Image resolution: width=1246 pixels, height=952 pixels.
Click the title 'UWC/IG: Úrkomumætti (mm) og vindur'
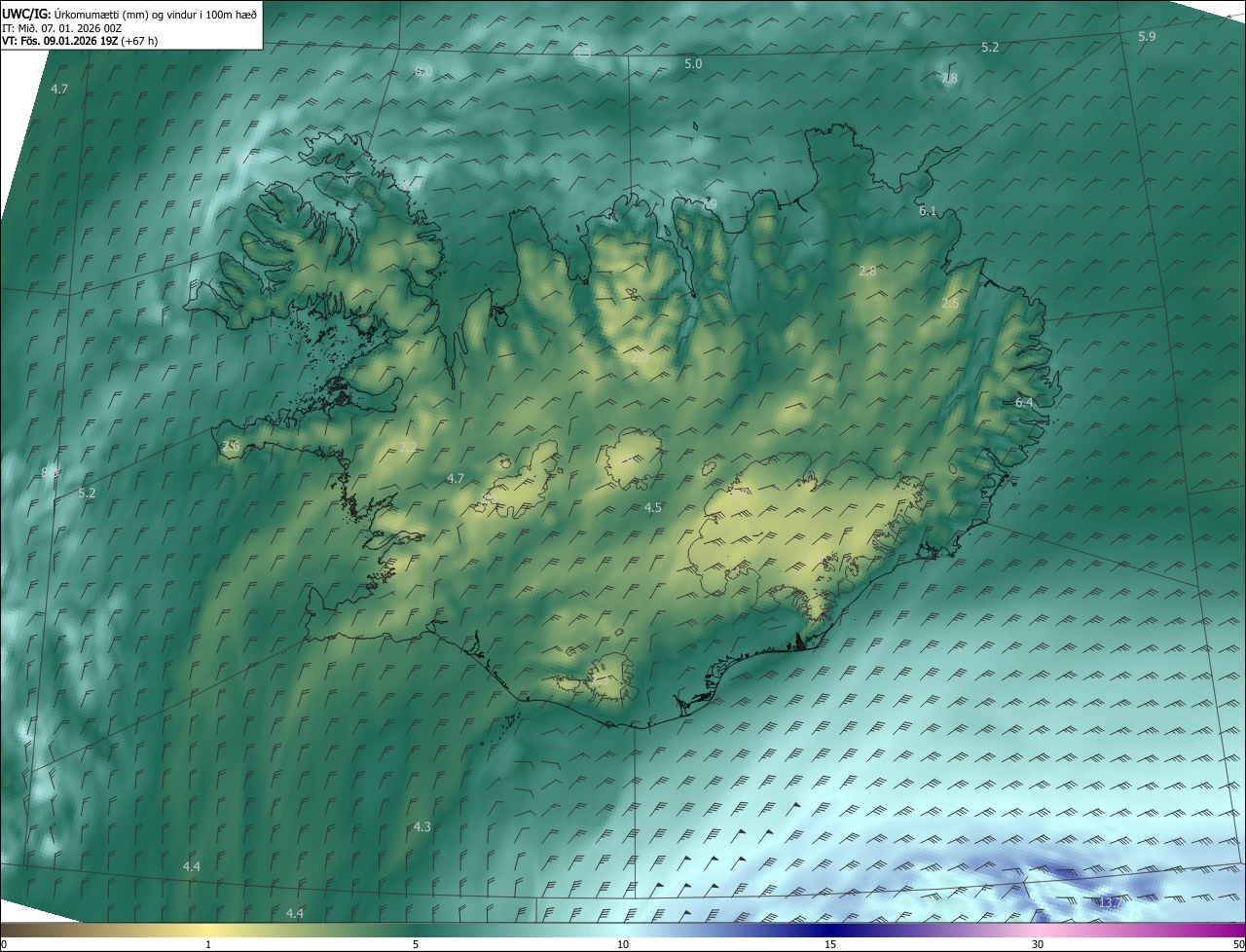(129, 13)
